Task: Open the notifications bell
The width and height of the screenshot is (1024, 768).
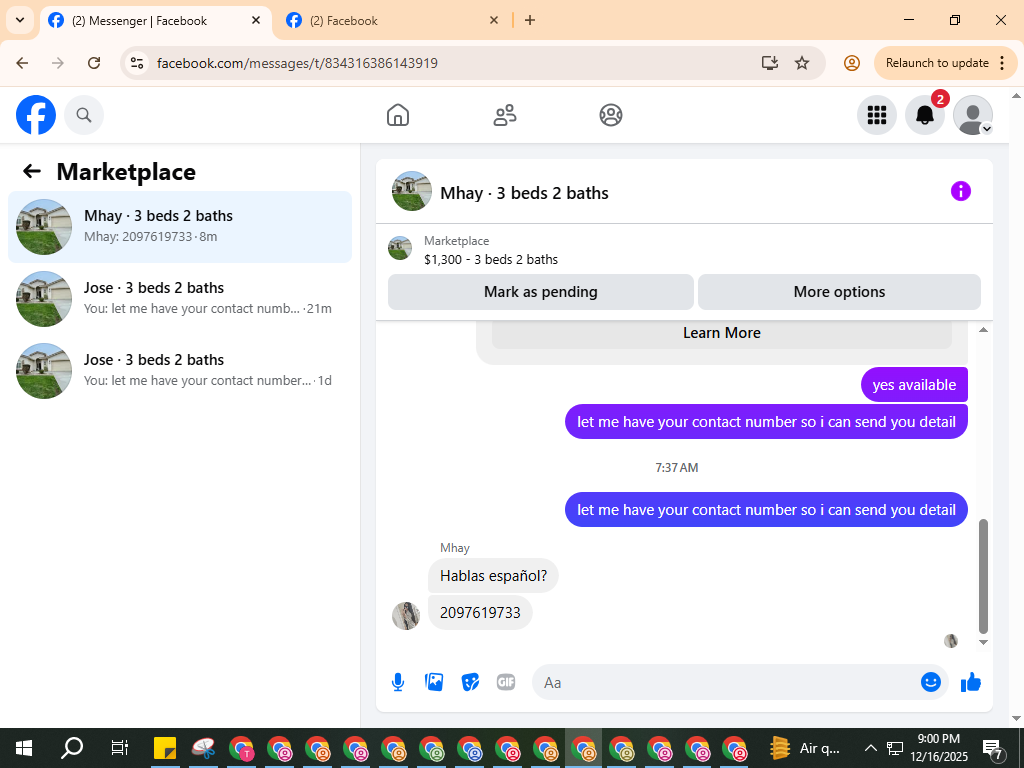Action: coord(924,115)
